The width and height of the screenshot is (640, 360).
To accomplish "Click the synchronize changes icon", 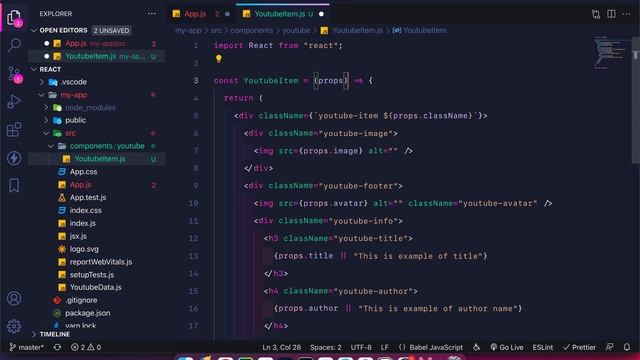I will tap(57, 347).
